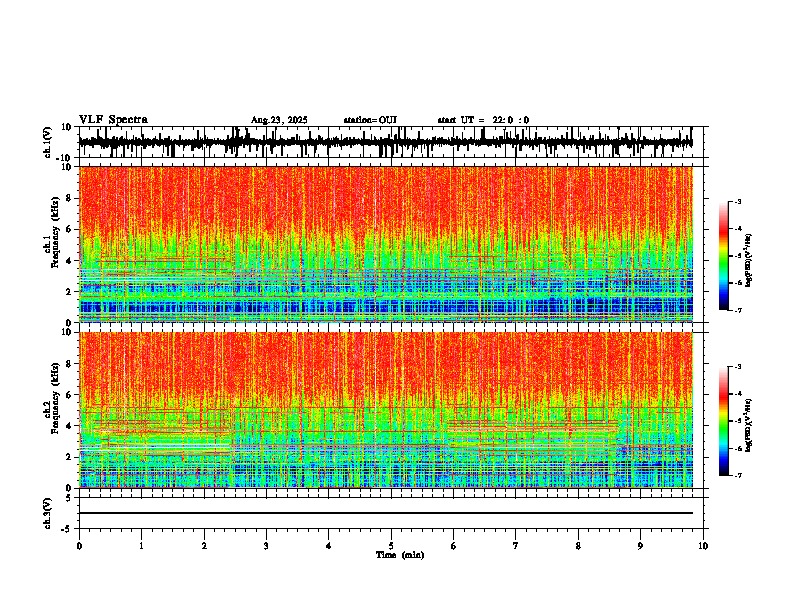Click ch.2 color bar log(PSD) label
This screenshot has width=792, height=612.
(749, 425)
